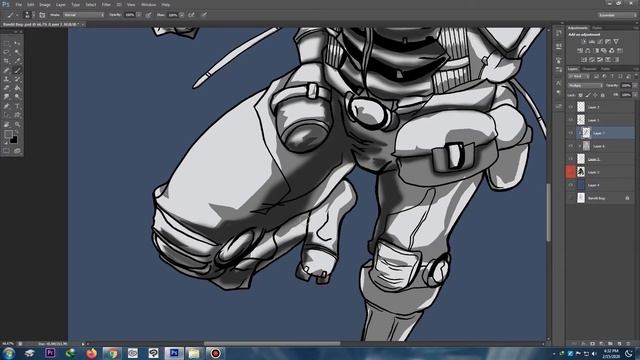Toggle visibility of the top layer
Image resolution: width=640 pixels, height=360 pixels.
[x=571, y=107]
